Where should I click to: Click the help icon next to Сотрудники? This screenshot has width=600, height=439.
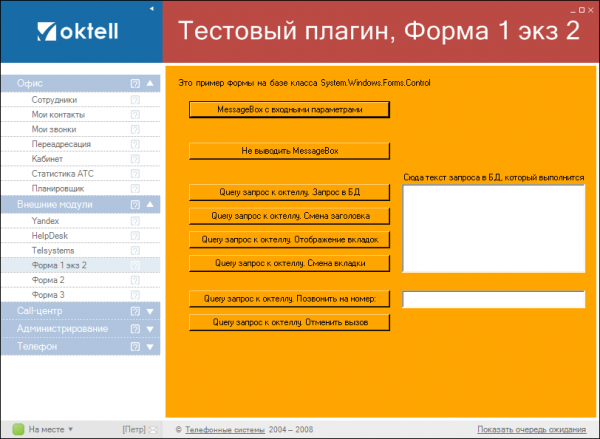[x=135, y=100]
